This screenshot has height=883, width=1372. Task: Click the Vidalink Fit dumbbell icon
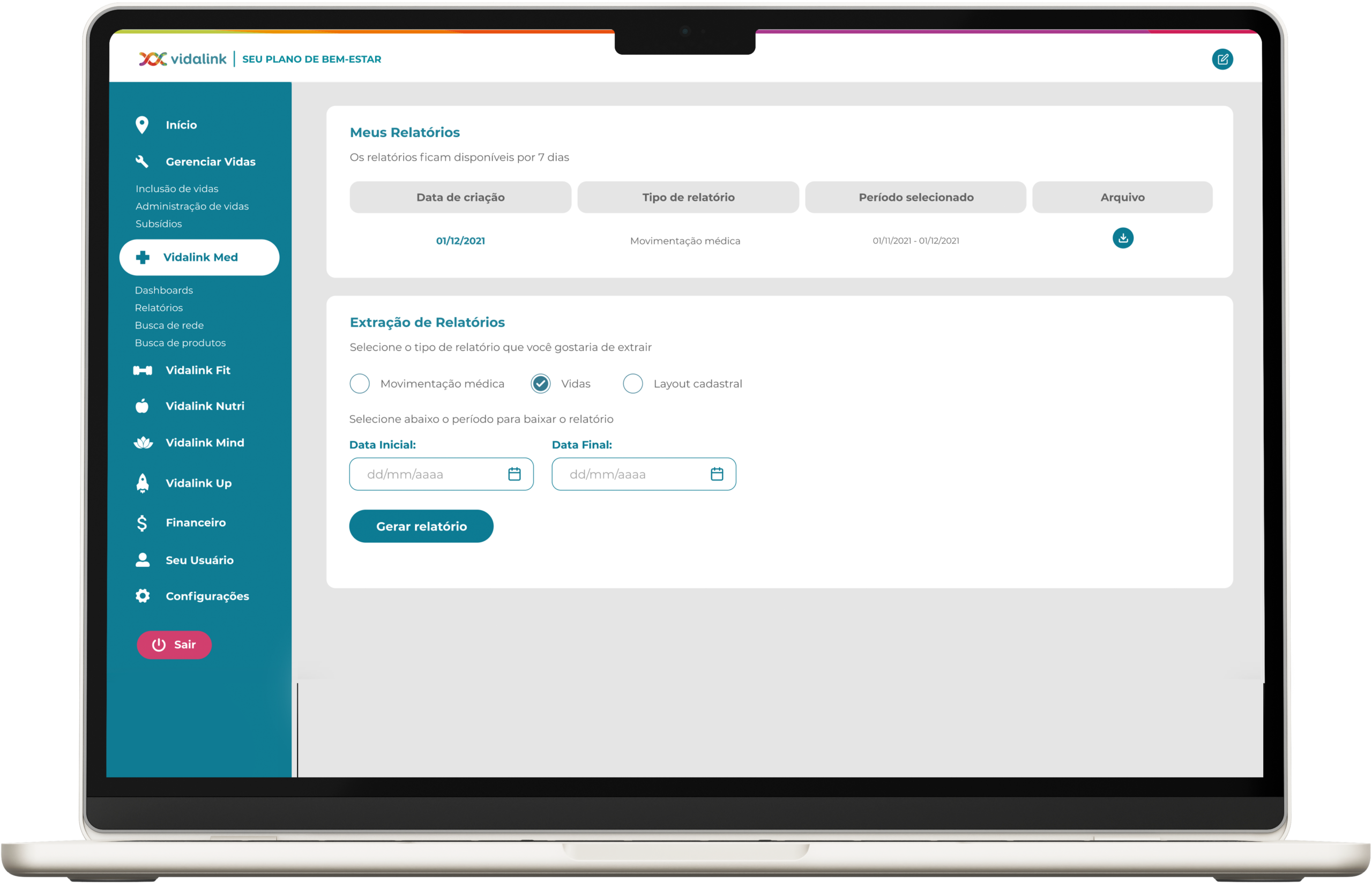pyautogui.click(x=143, y=370)
